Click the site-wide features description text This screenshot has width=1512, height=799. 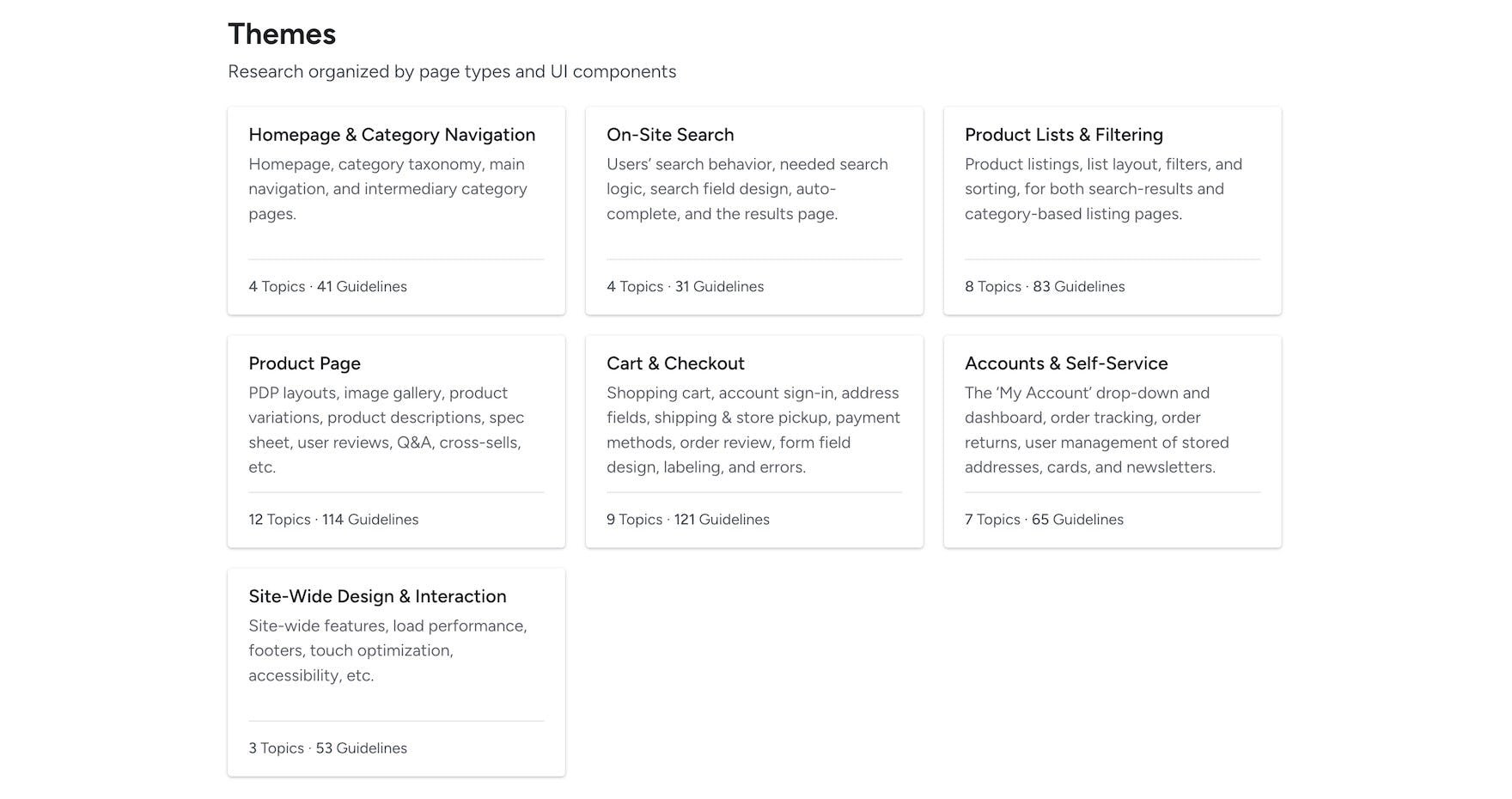pyautogui.click(x=387, y=650)
